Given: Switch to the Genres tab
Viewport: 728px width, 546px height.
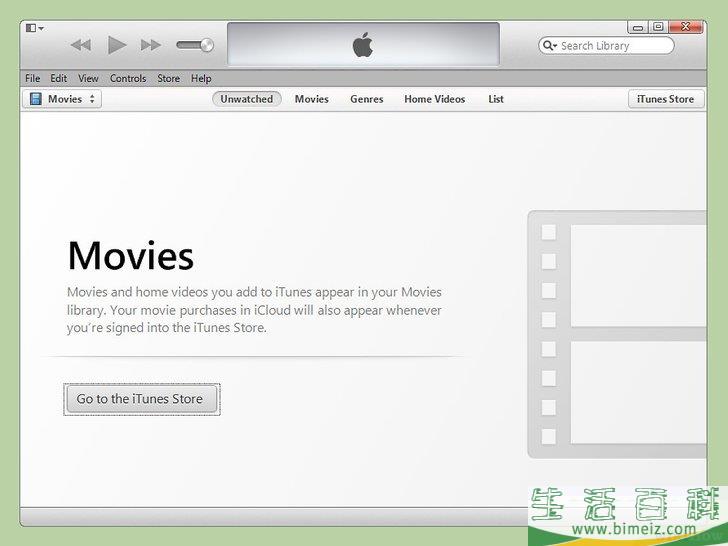Looking at the screenshot, I should (x=367, y=99).
